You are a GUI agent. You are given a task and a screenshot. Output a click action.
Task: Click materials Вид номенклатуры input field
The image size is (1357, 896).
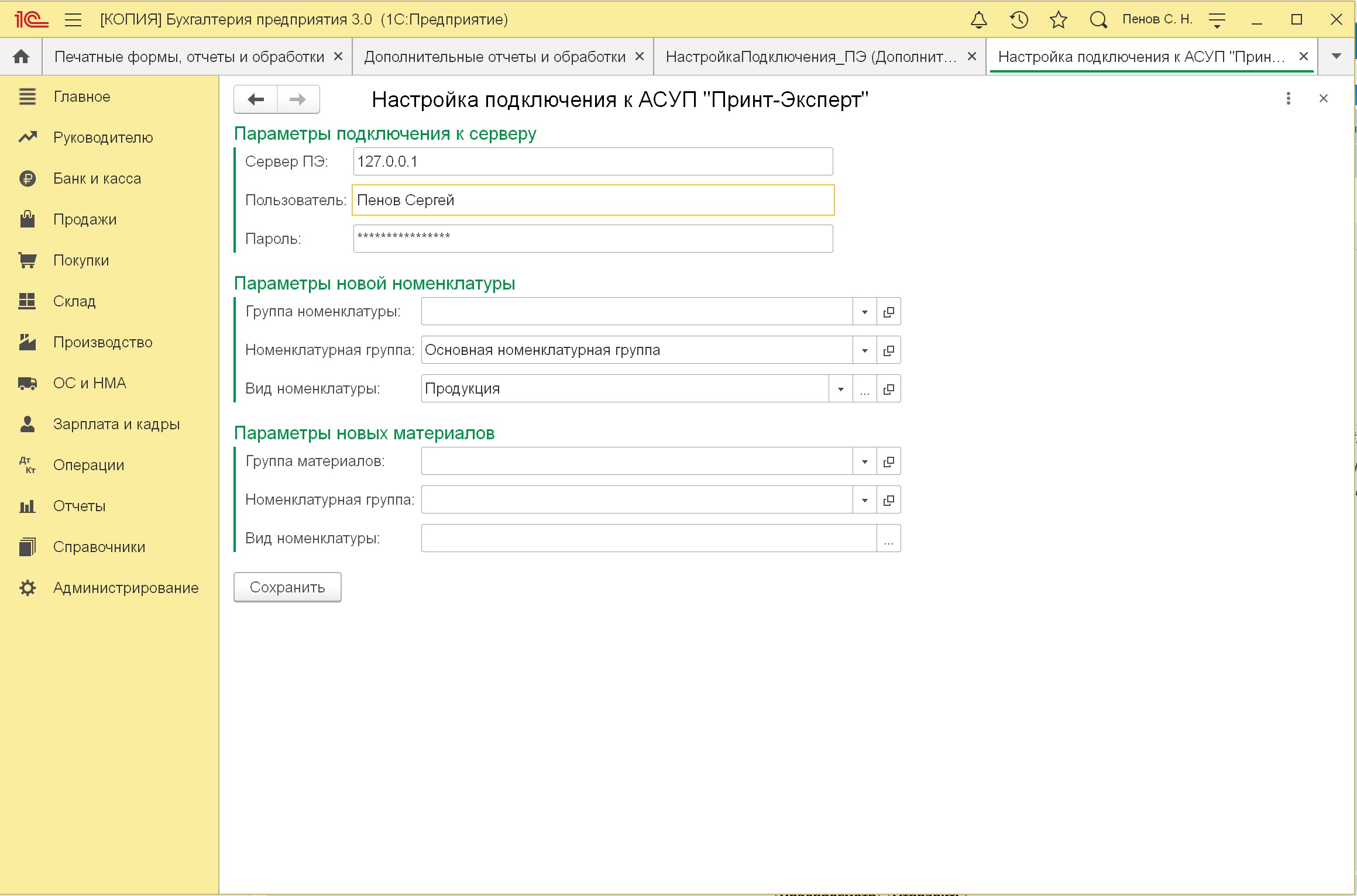tap(649, 539)
